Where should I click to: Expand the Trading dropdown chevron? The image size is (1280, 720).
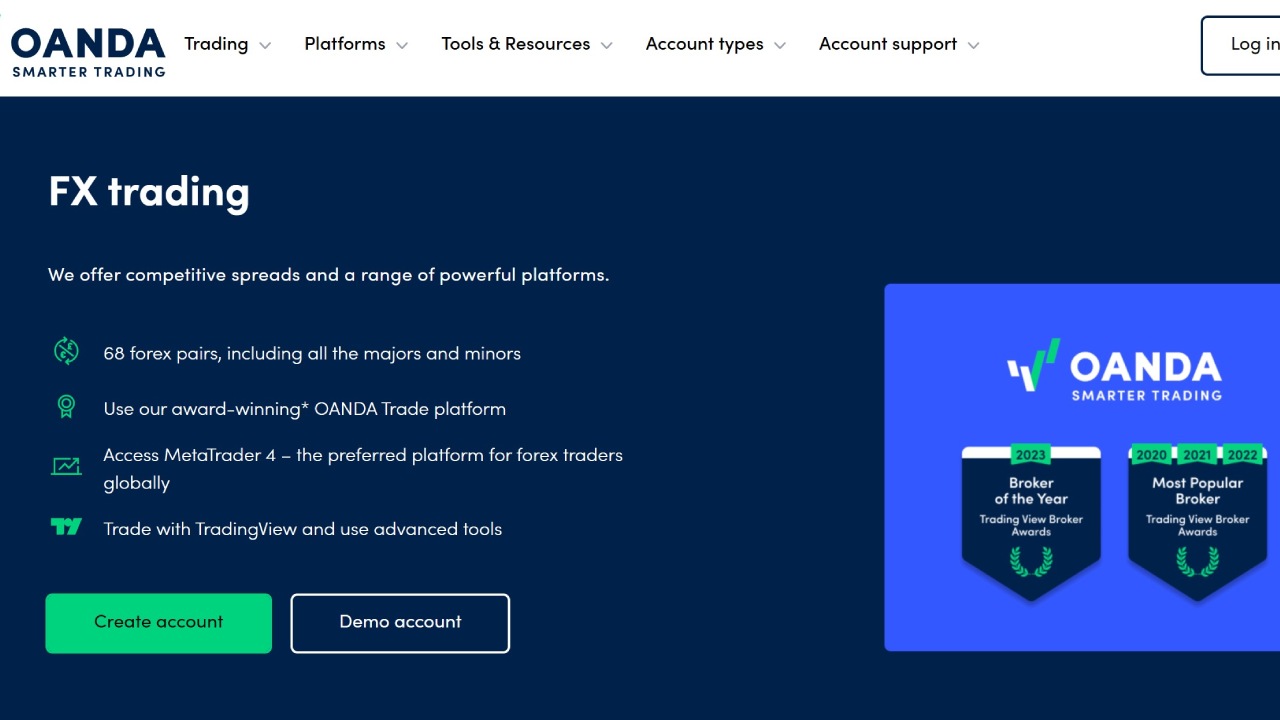coord(265,45)
